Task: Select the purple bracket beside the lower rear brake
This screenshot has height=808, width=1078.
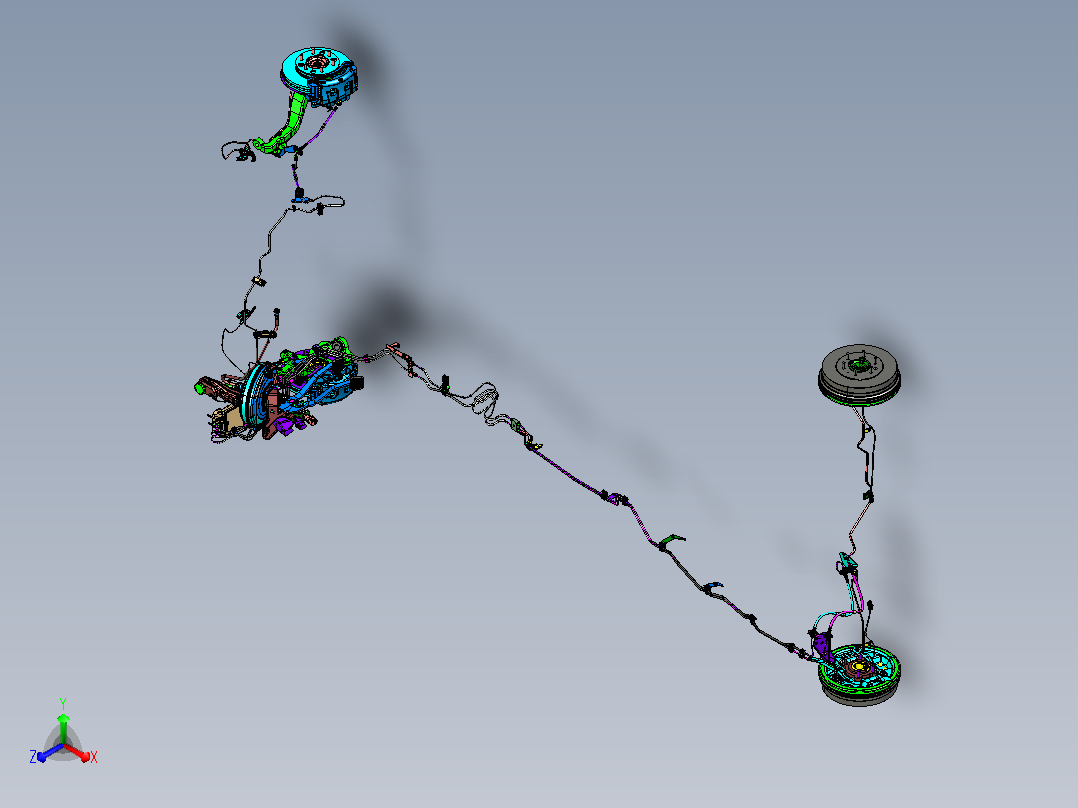Action: click(822, 646)
